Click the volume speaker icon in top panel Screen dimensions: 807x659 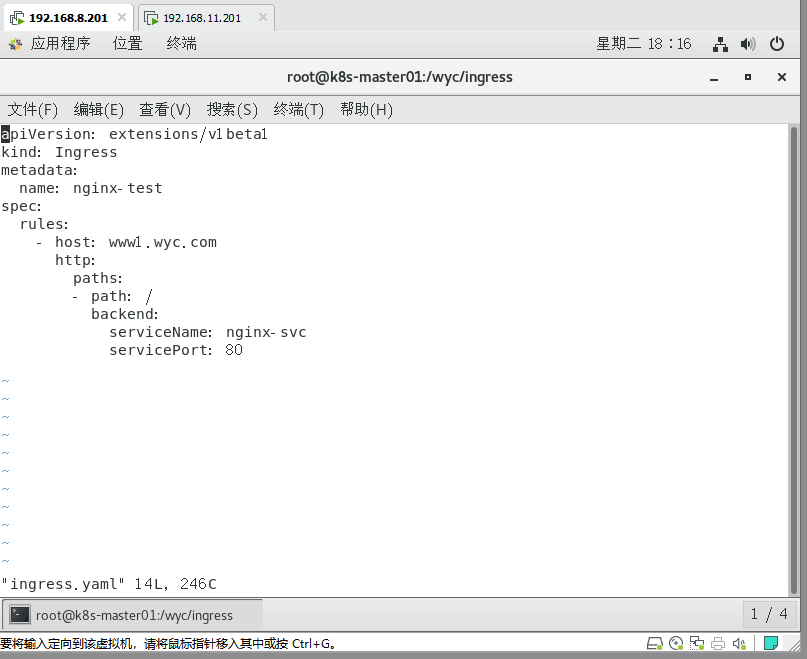(748, 44)
